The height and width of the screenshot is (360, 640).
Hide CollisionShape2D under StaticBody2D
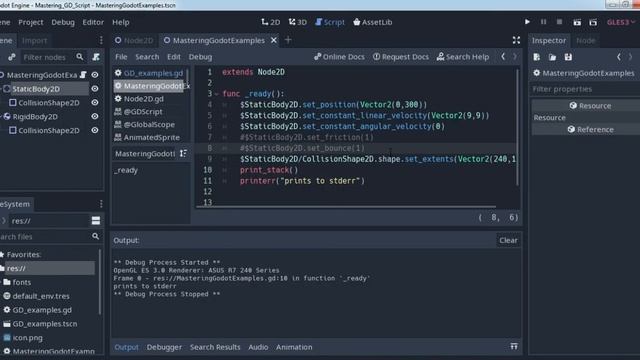(x=95, y=102)
